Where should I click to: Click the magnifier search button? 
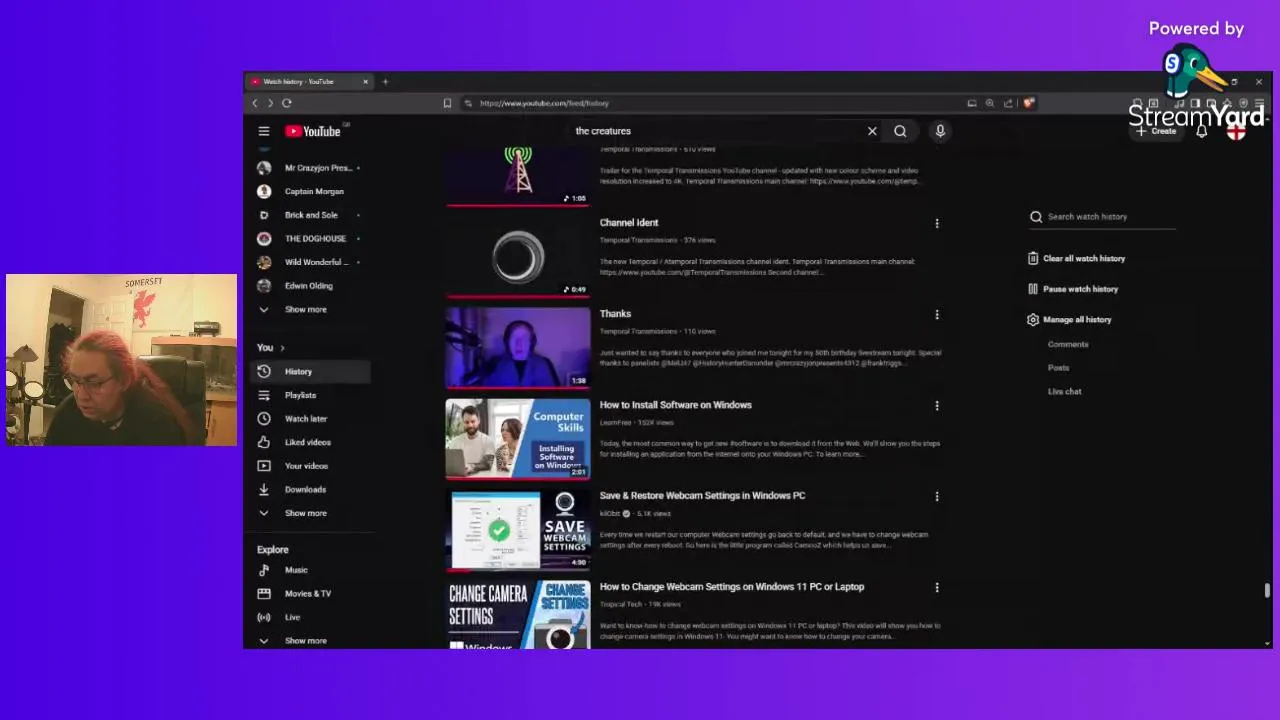900,131
